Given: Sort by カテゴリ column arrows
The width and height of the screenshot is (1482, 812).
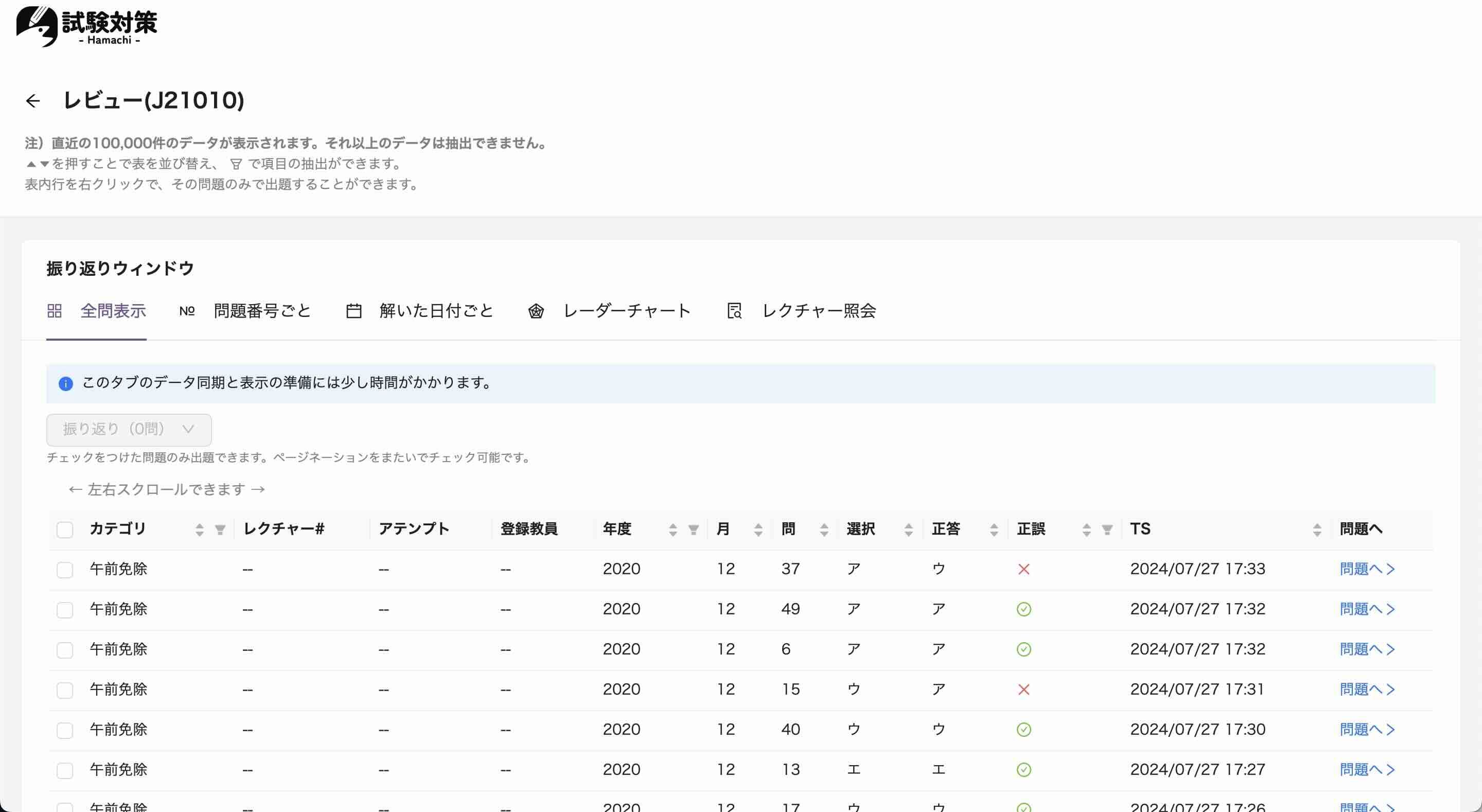Looking at the screenshot, I should coord(199,530).
